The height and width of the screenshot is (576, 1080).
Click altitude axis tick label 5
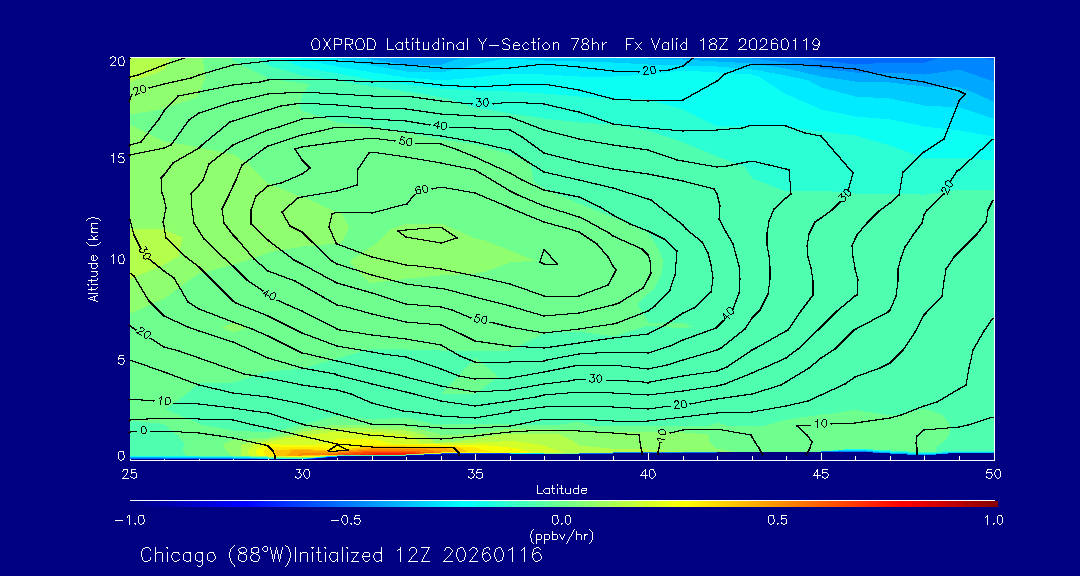118,360
